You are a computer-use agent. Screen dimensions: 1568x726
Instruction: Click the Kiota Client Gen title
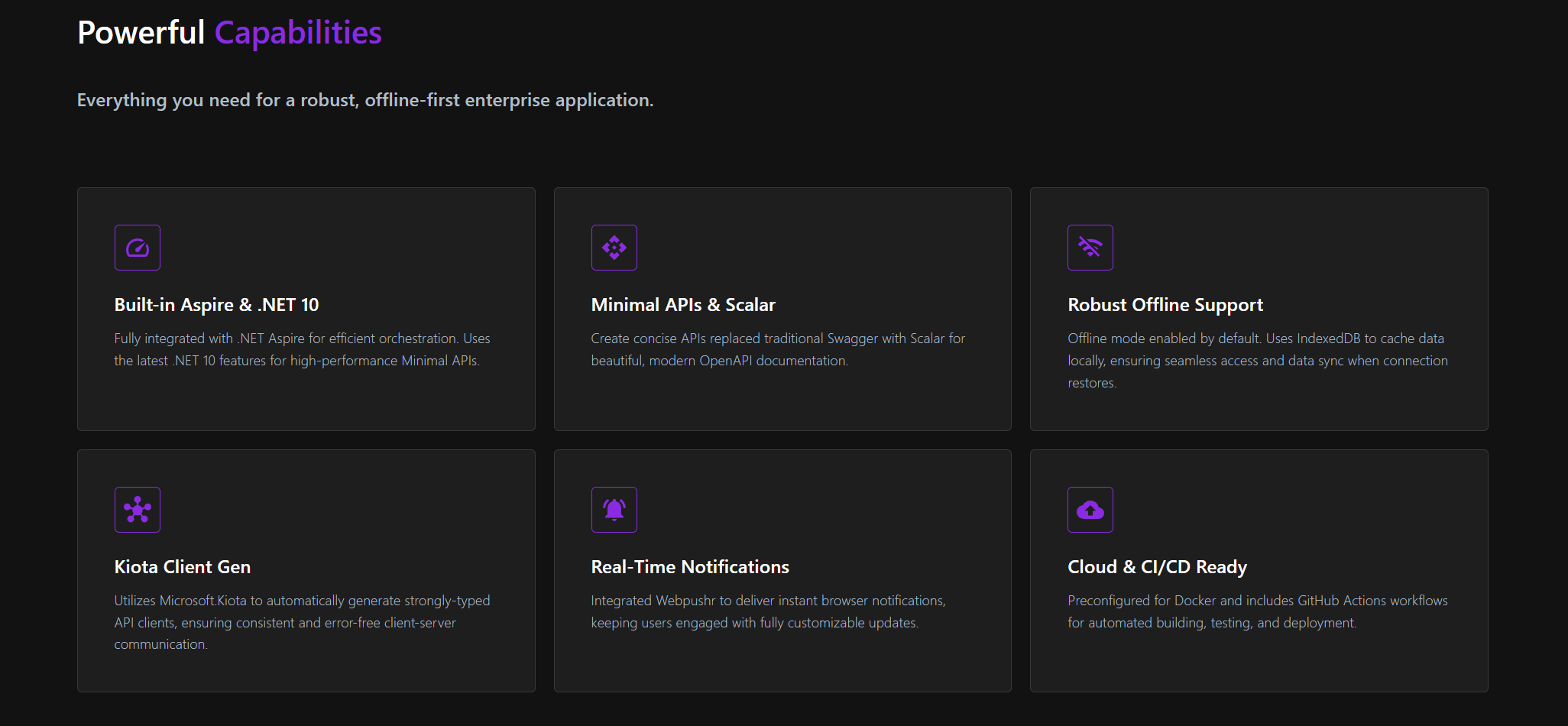click(x=182, y=567)
